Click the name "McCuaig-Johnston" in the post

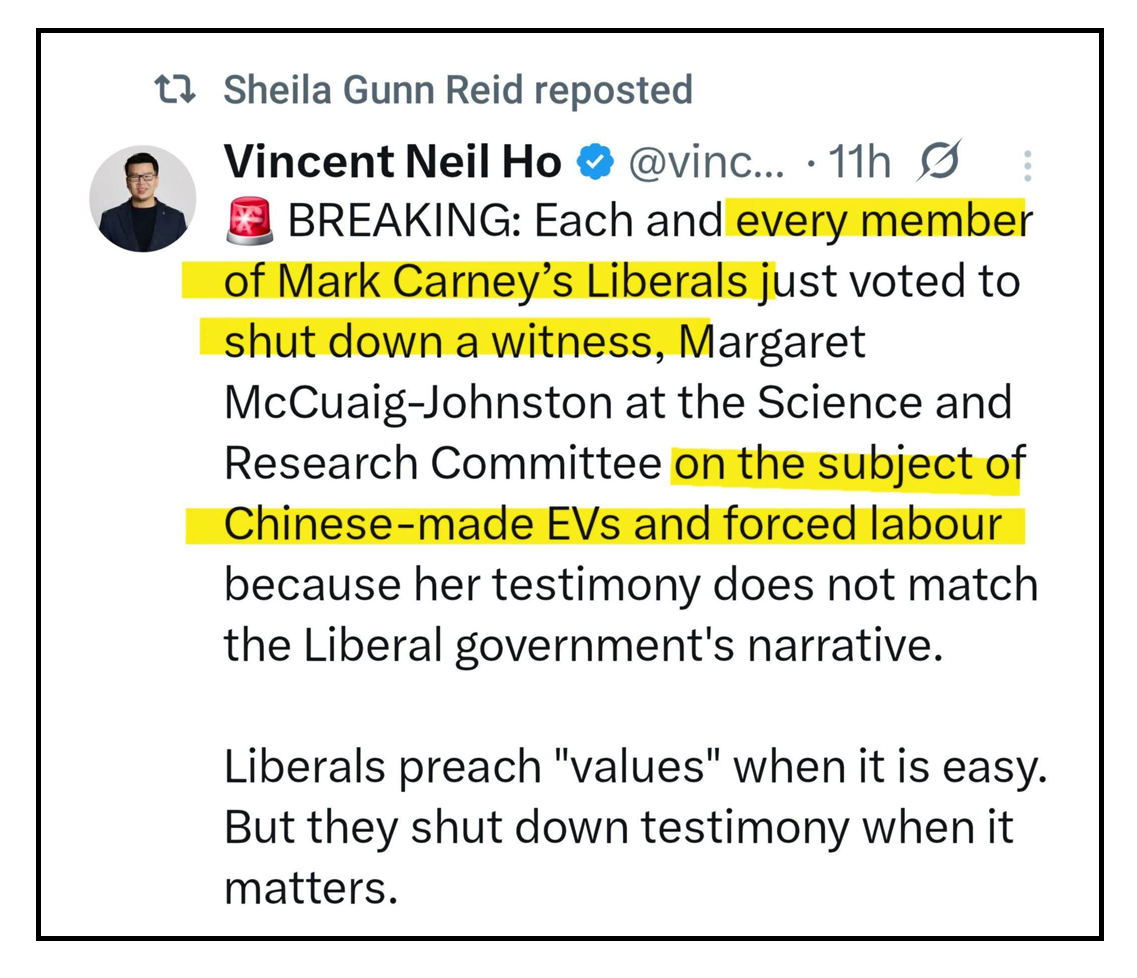point(417,402)
